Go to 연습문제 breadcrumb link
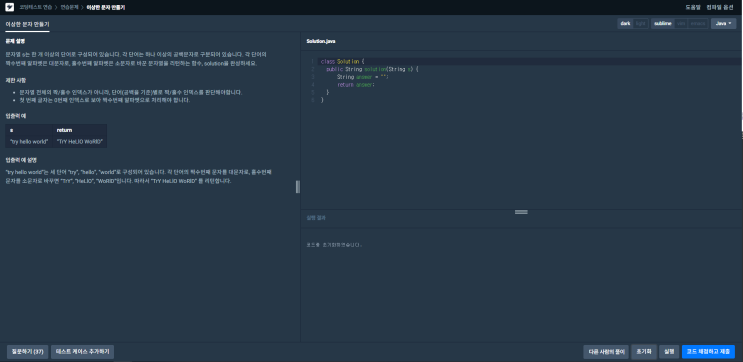Screen dimensions: 743x362 [69, 8]
